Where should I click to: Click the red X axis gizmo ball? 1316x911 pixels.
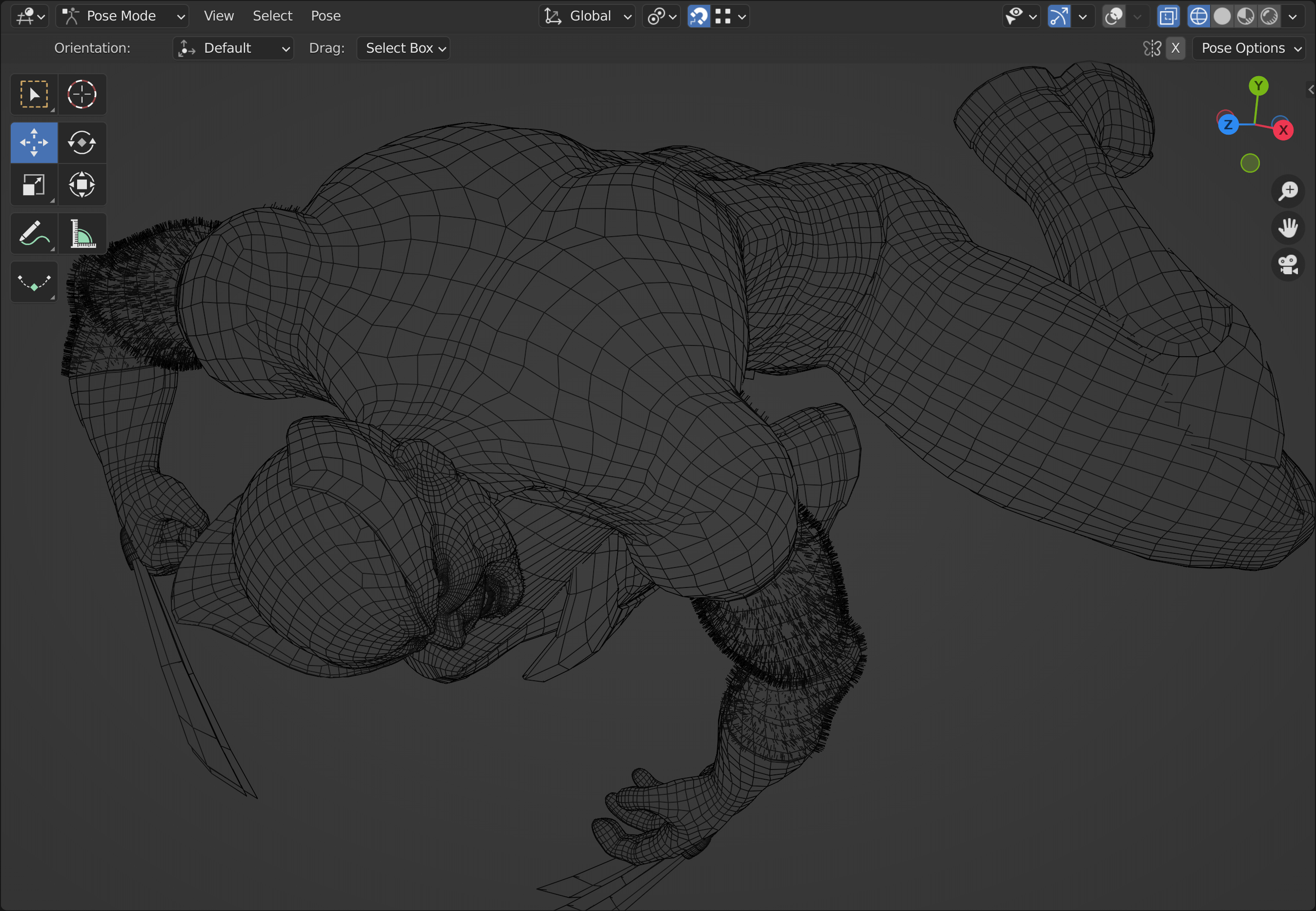pyautogui.click(x=1283, y=130)
